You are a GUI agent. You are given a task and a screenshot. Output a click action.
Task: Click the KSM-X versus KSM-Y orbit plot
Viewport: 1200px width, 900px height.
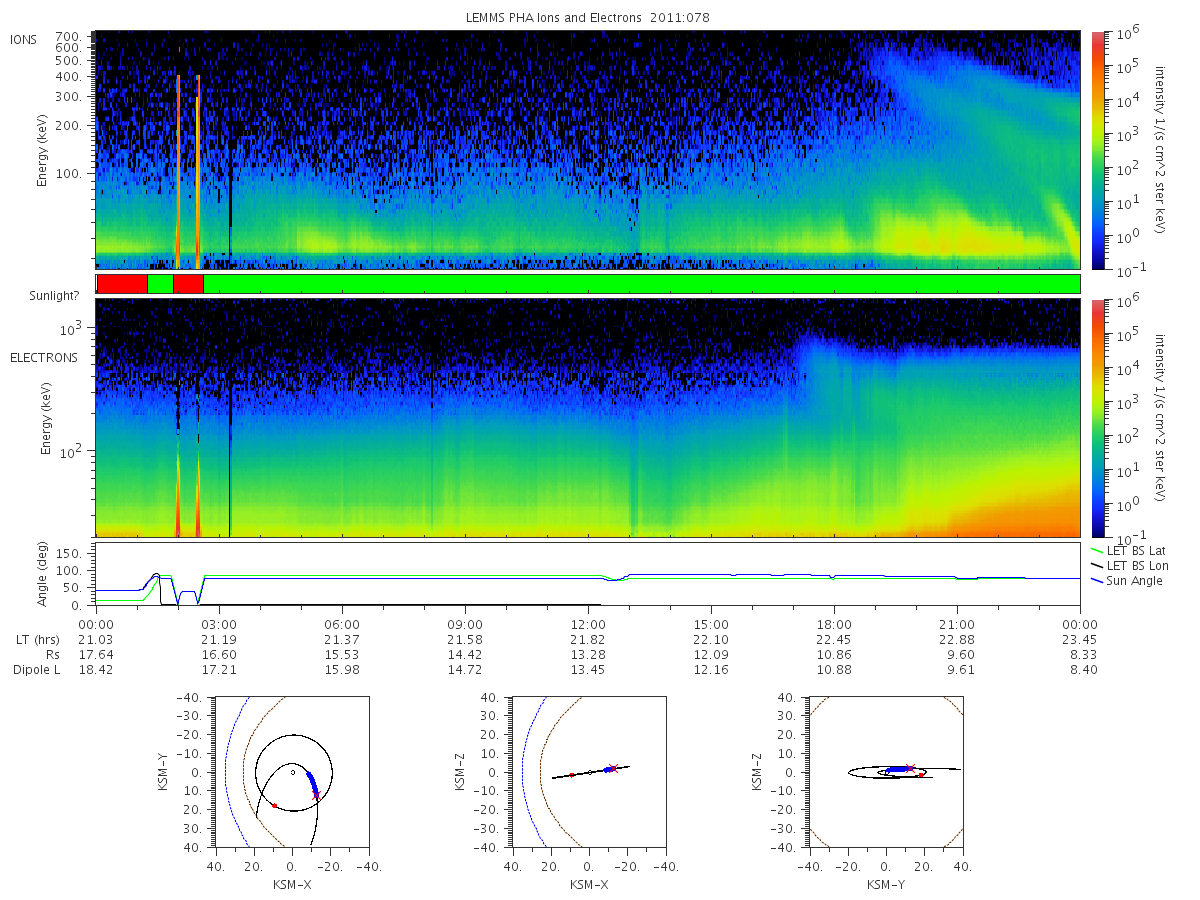[291, 772]
